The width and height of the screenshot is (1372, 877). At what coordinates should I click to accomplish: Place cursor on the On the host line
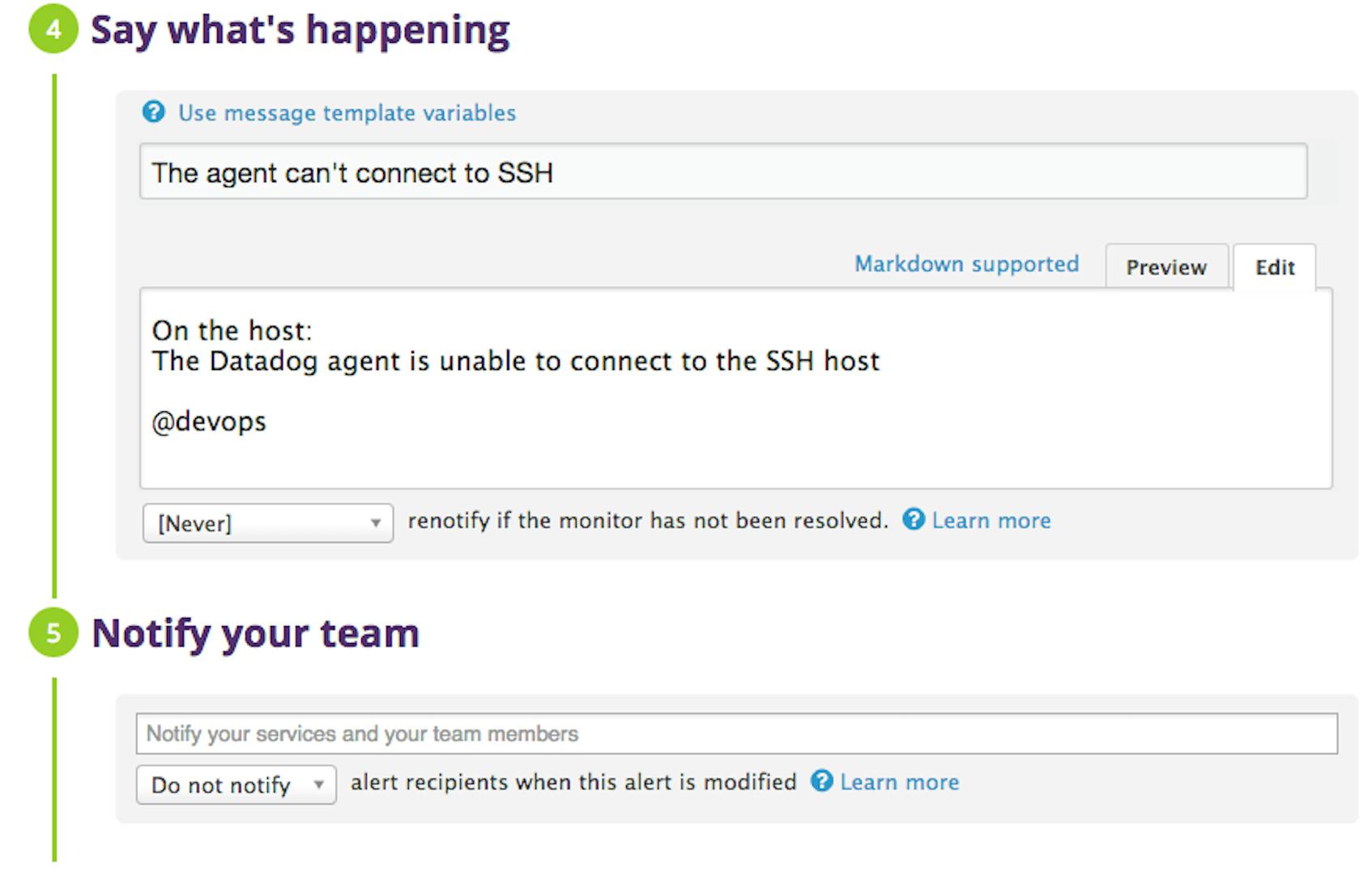point(232,331)
